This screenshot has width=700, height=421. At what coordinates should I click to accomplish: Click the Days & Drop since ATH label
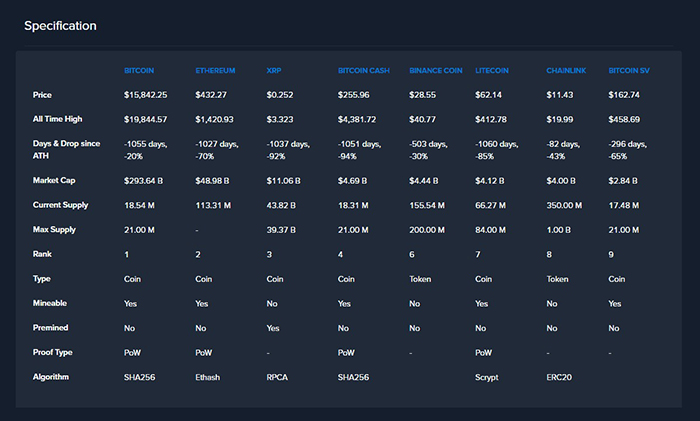[66, 150]
